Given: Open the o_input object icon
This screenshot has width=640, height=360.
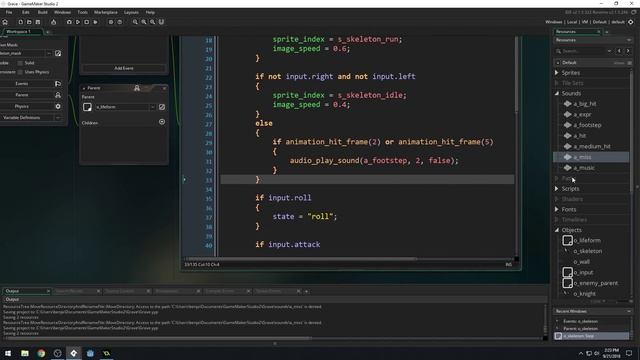Looking at the screenshot, I should pos(567,272).
